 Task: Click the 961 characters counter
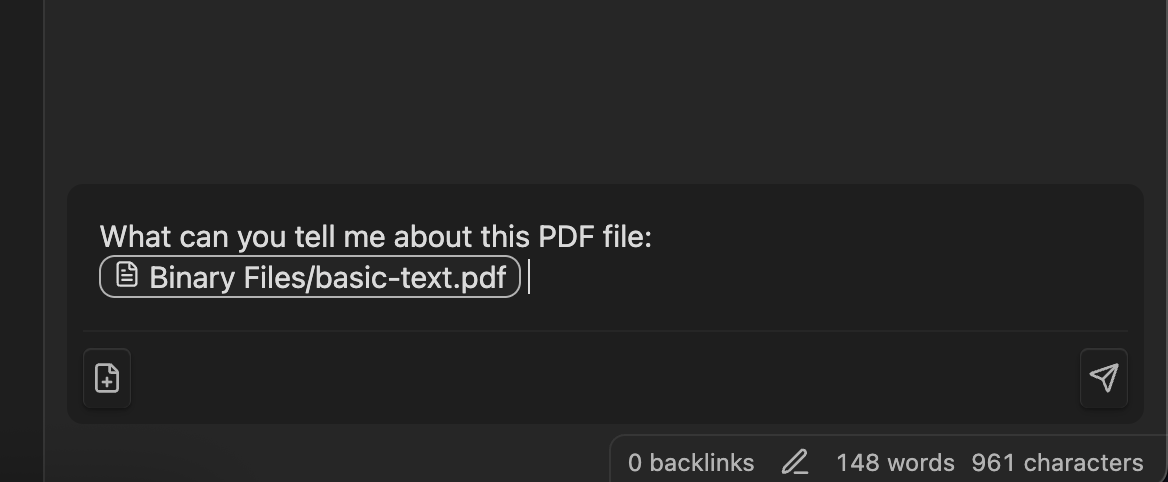pyautogui.click(x=1057, y=462)
